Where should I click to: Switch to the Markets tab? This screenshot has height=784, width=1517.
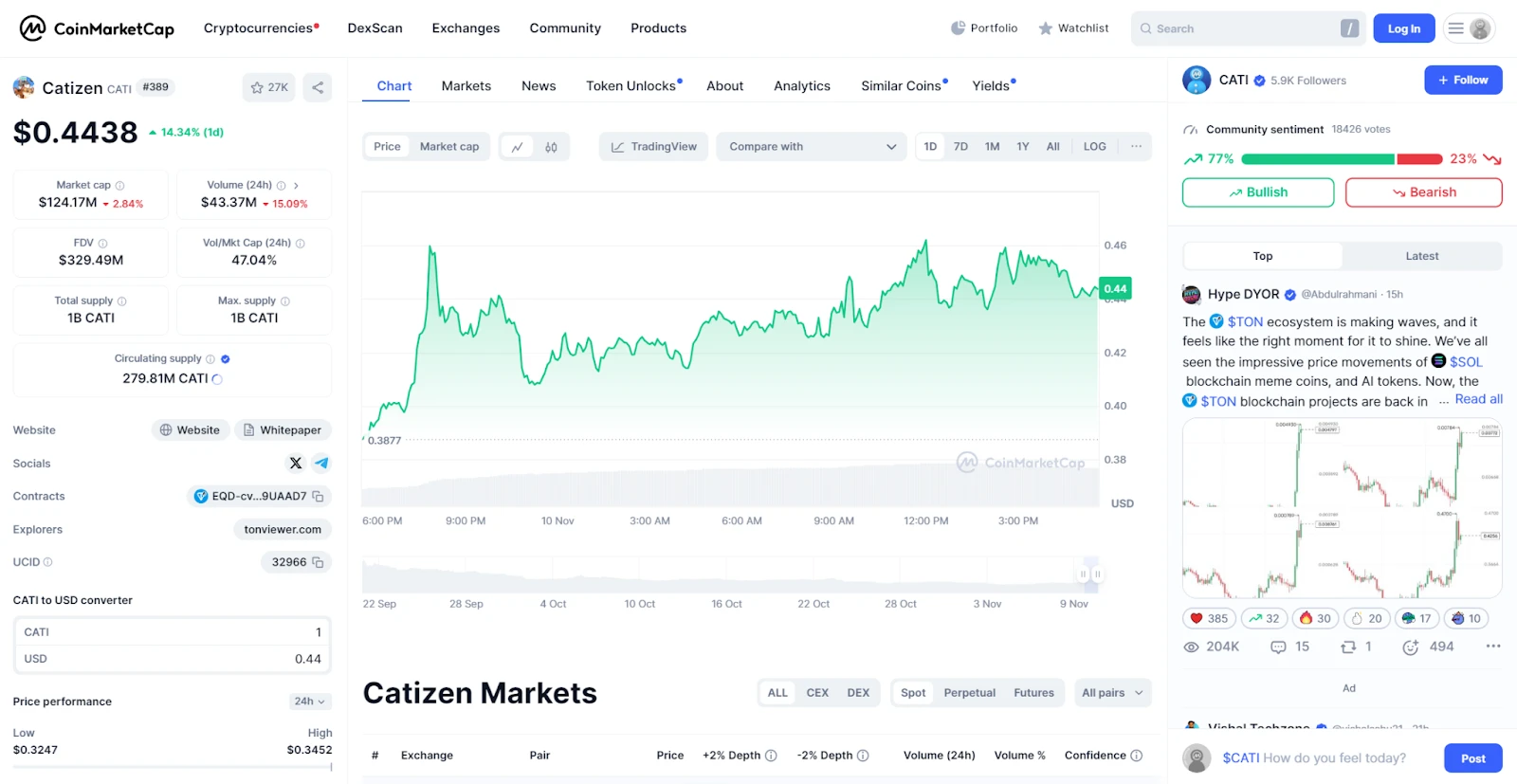(x=466, y=86)
